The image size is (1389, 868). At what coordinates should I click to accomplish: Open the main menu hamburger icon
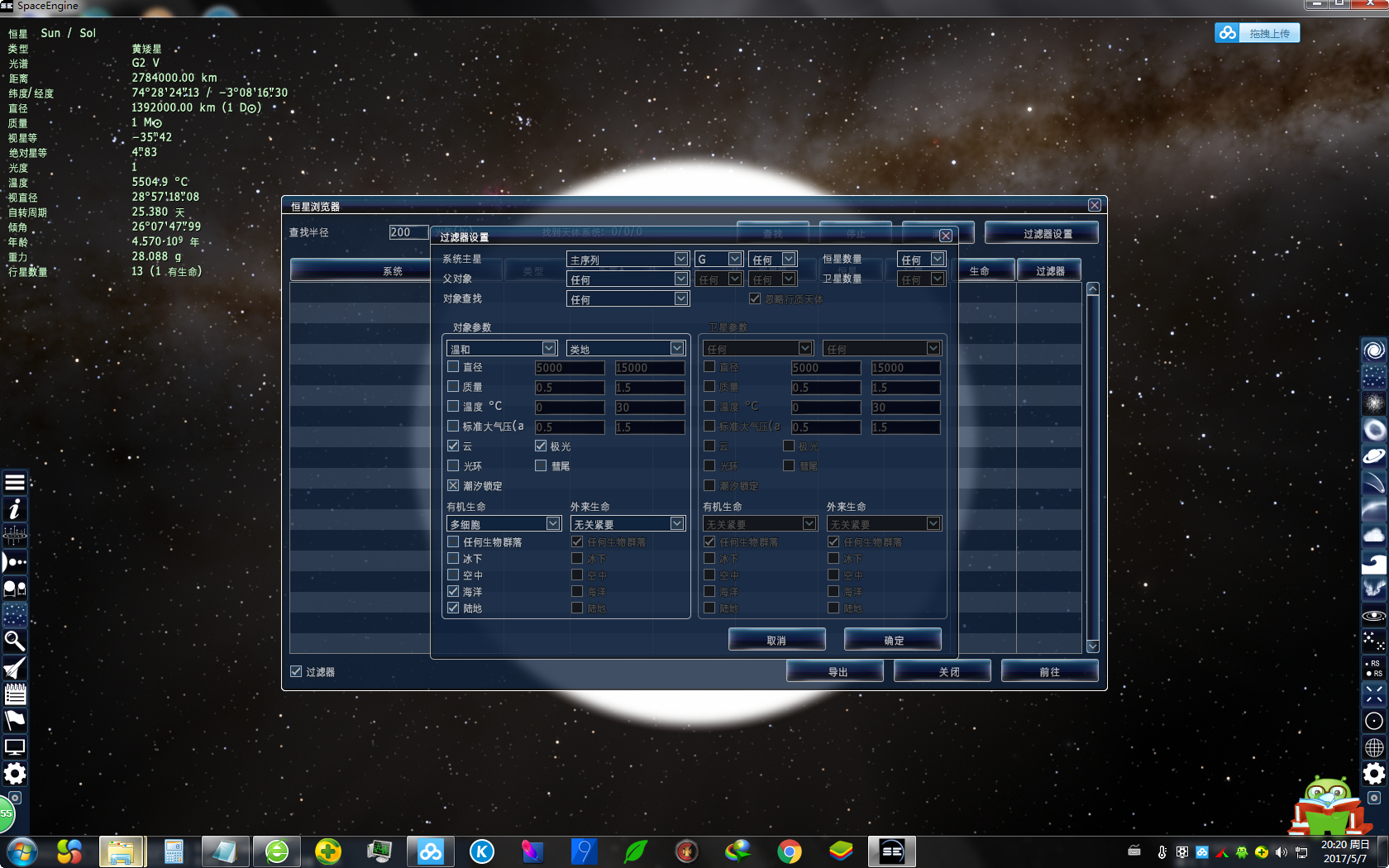[15, 483]
